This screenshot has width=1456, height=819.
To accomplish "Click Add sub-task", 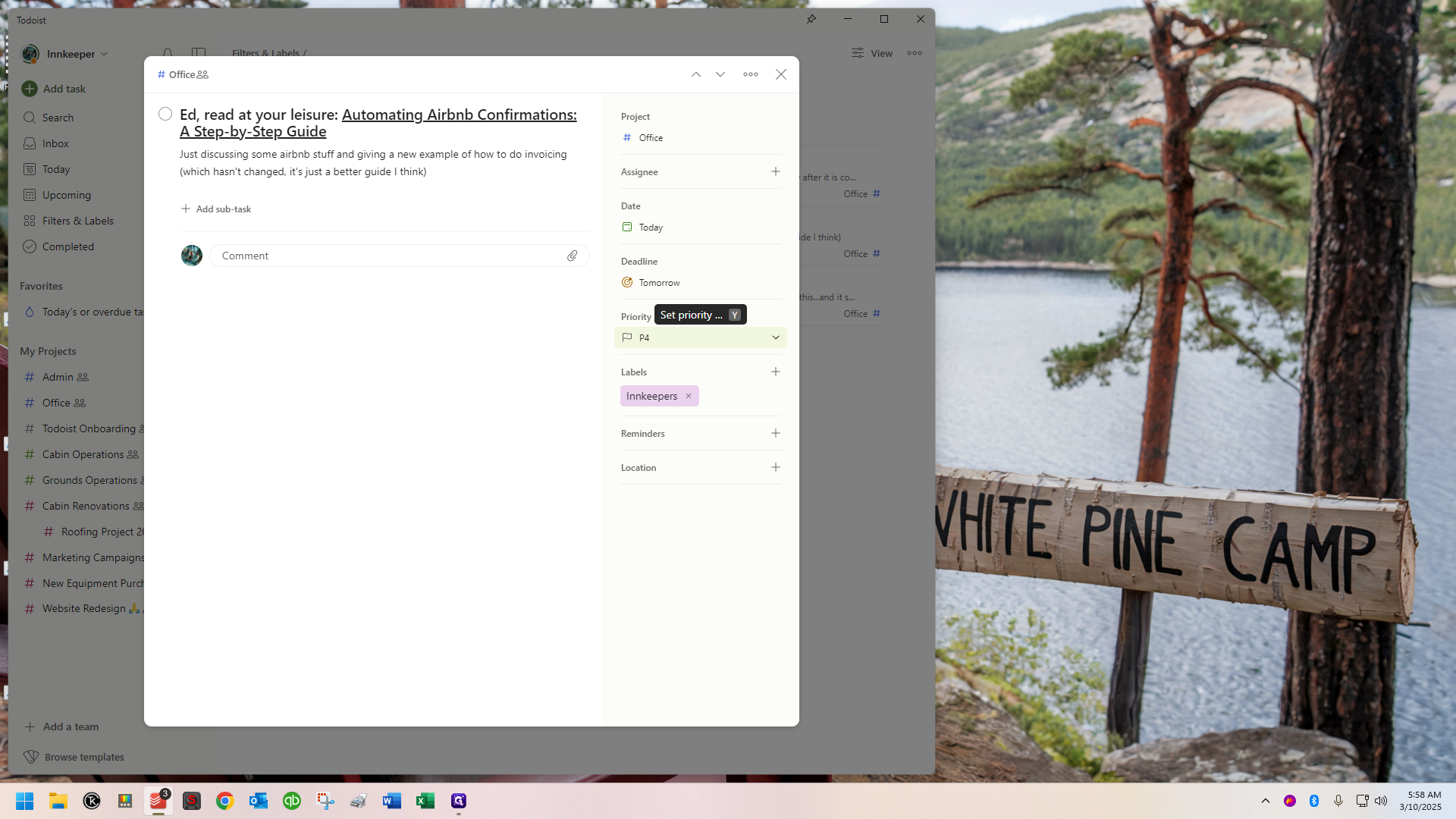I will 216,209.
